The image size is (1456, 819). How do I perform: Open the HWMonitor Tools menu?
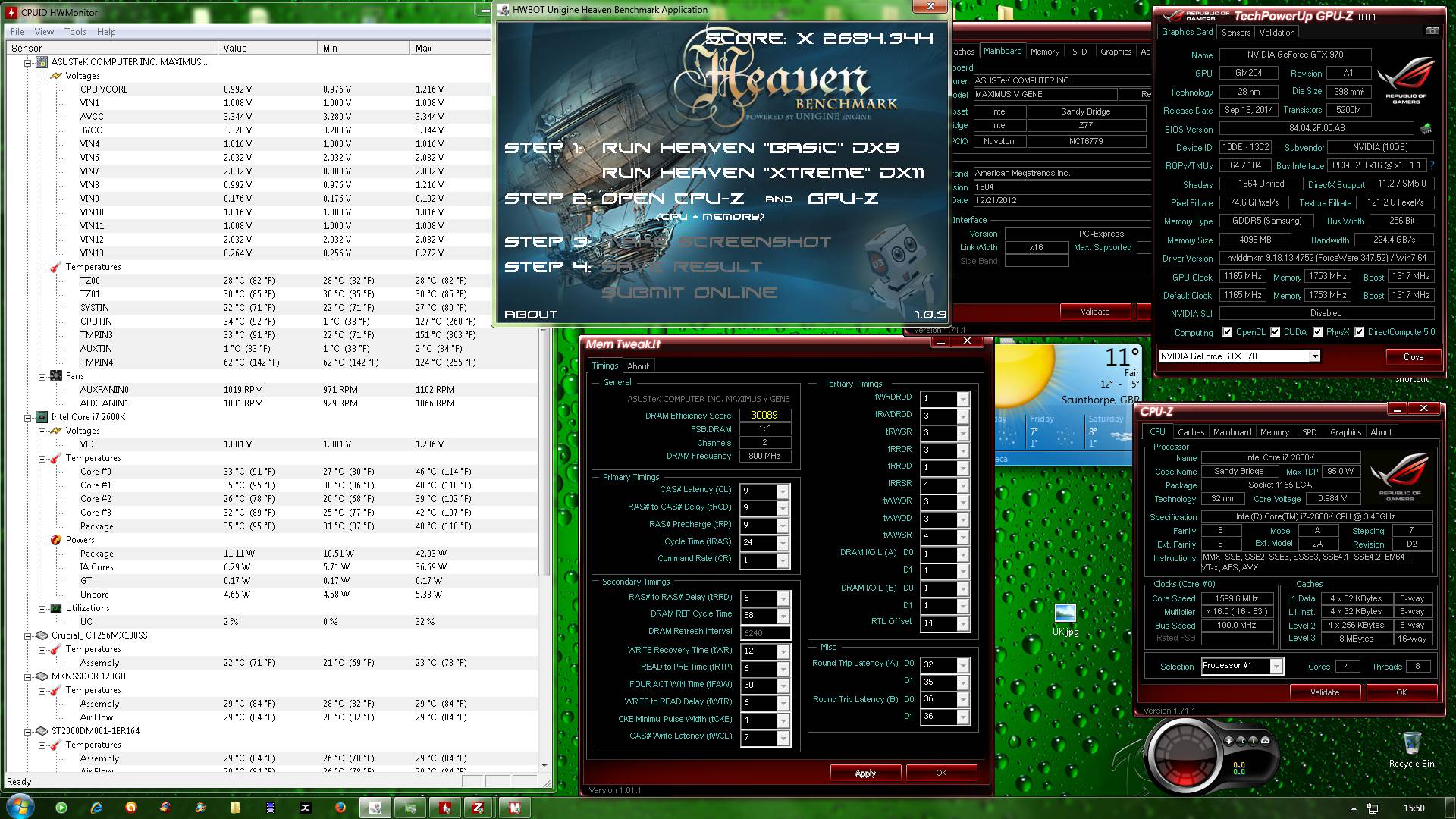click(x=75, y=32)
